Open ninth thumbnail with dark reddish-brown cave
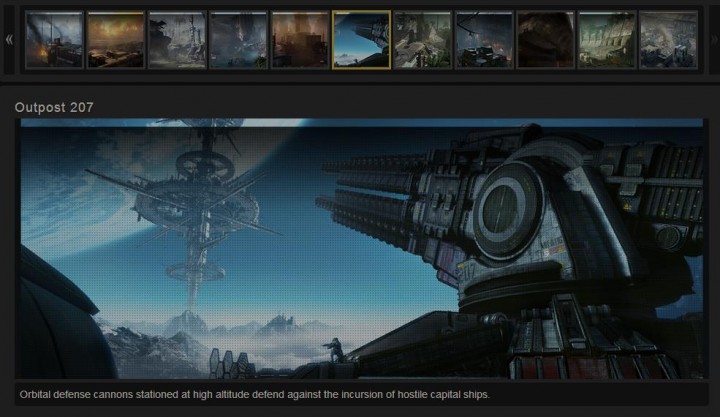The height and width of the screenshot is (417, 720). tap(545, 40)
